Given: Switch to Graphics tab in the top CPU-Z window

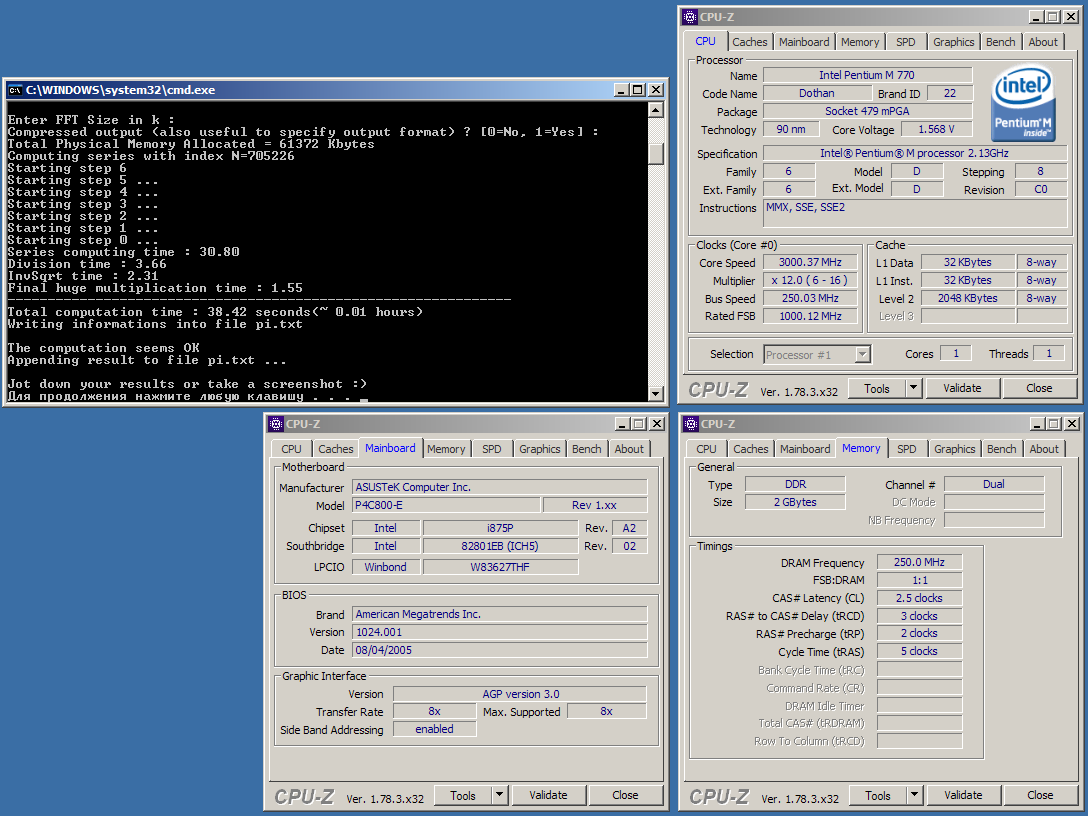Looking at the screenshot, I should coord(953,42).
